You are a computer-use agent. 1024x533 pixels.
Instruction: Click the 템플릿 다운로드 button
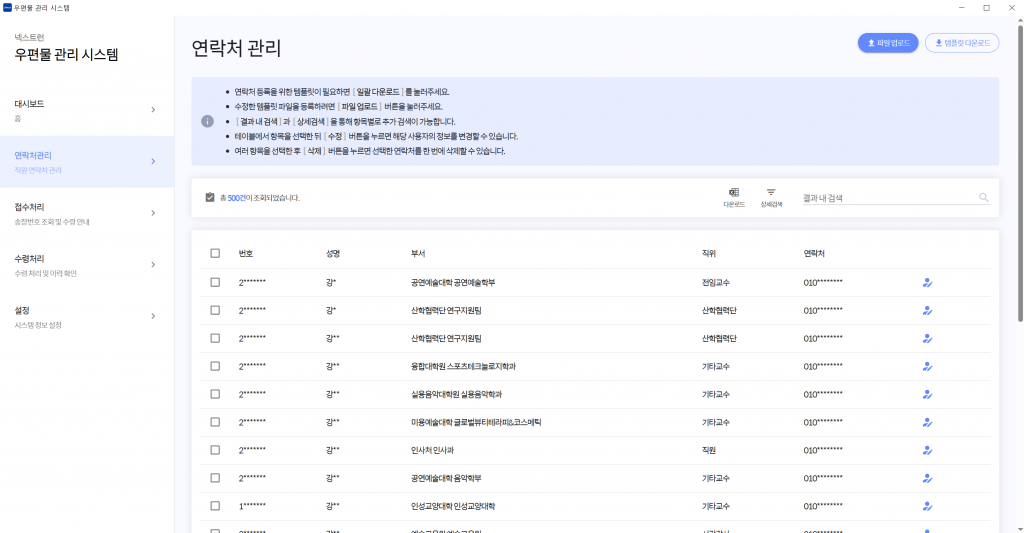click(962, 43)
